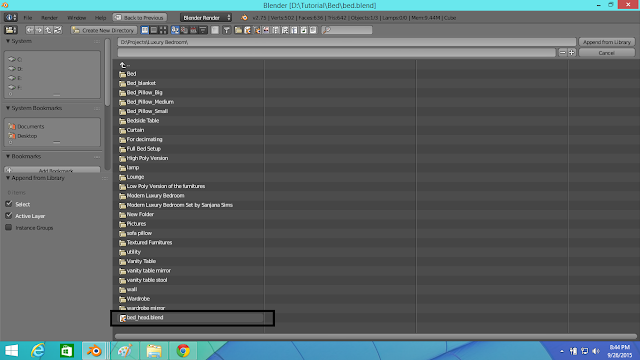Image resolution: width=640 pixels, height=360 pixels.
Task: Go forward to next folder arrow
Action: point(39,30)
